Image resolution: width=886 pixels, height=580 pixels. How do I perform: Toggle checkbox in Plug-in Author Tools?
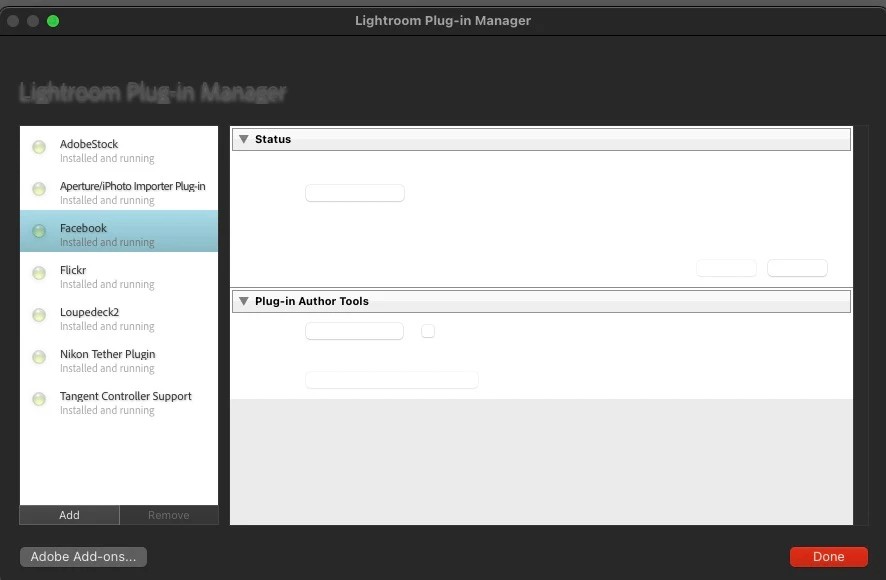pyautogui.click(x=428, y=331)
